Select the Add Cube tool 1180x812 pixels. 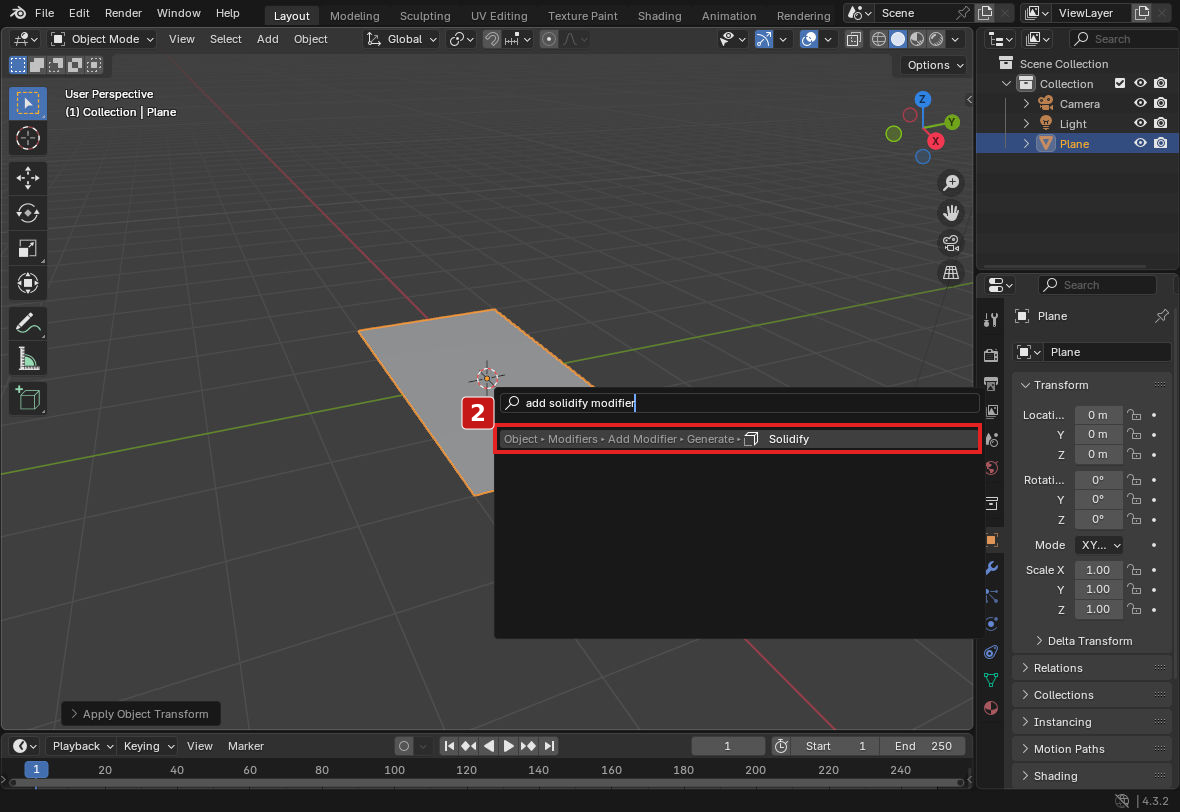[x=28, y=399]
